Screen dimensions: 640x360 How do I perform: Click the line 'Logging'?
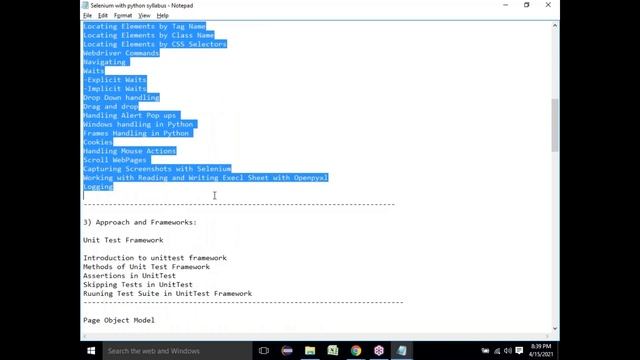click(98, 187)
